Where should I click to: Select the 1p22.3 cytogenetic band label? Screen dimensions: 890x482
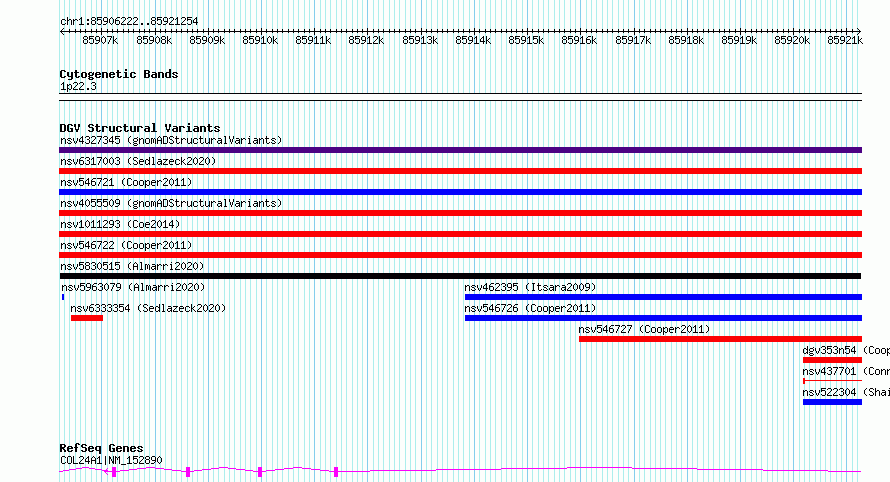tap(78, 87)
